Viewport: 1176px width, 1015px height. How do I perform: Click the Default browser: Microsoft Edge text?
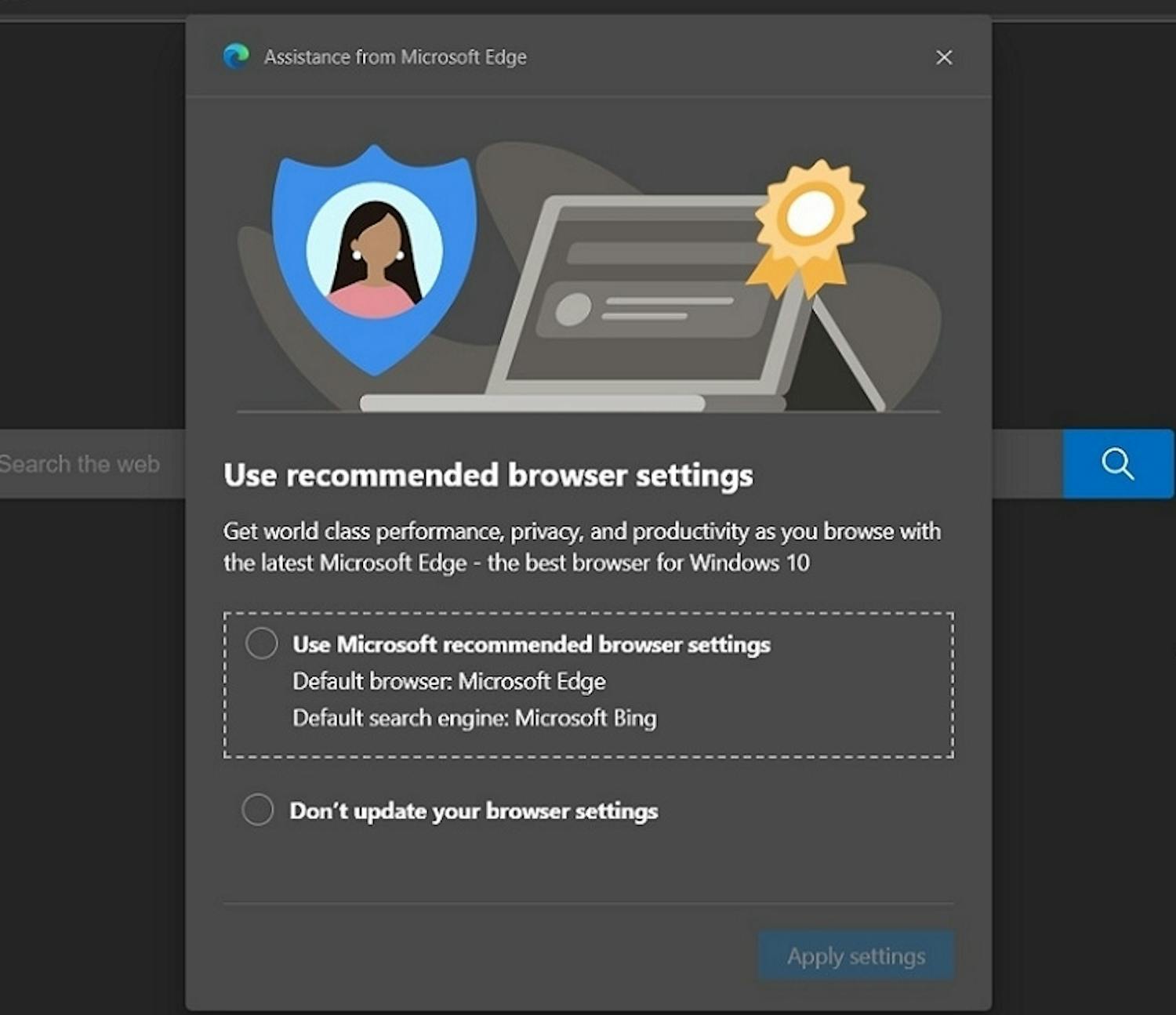[x=448, y=681]
